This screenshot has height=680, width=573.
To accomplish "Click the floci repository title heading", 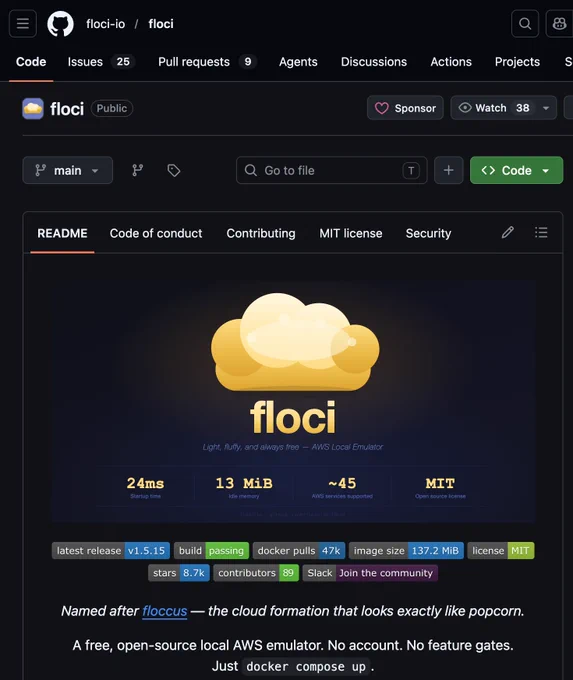I will click(x=67, y=109).
